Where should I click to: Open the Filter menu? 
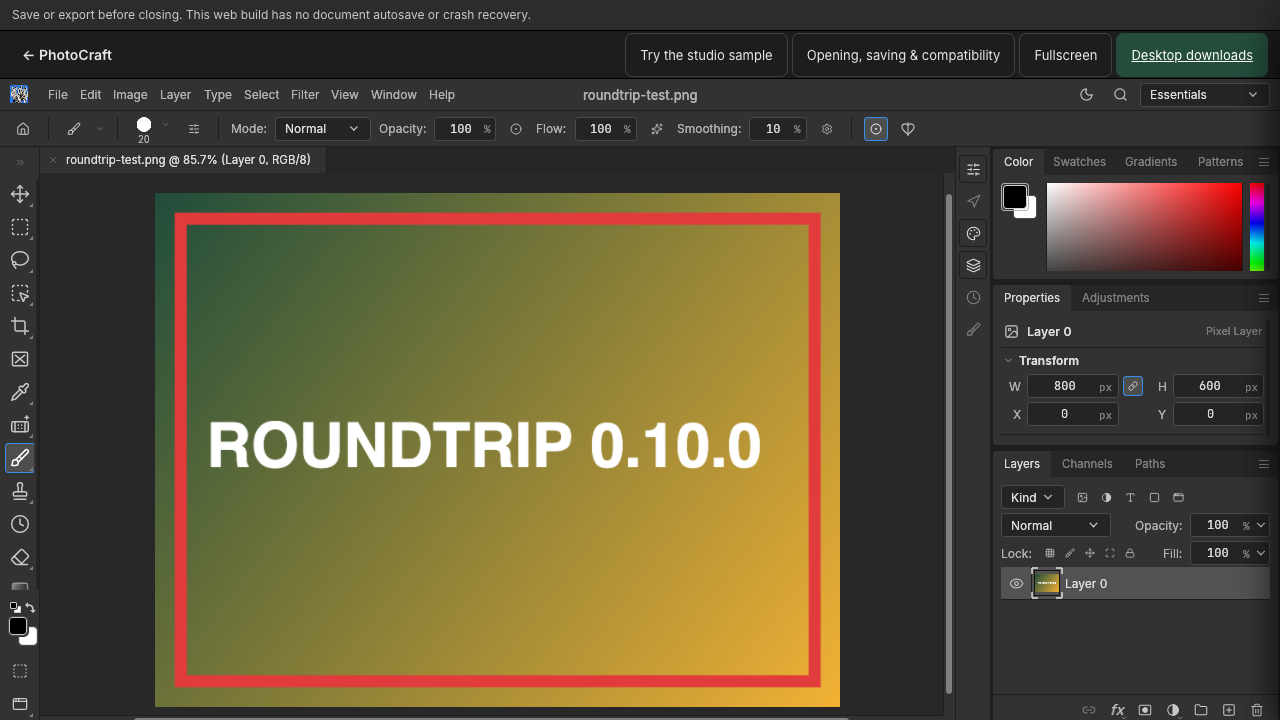[x=305, y=95]
